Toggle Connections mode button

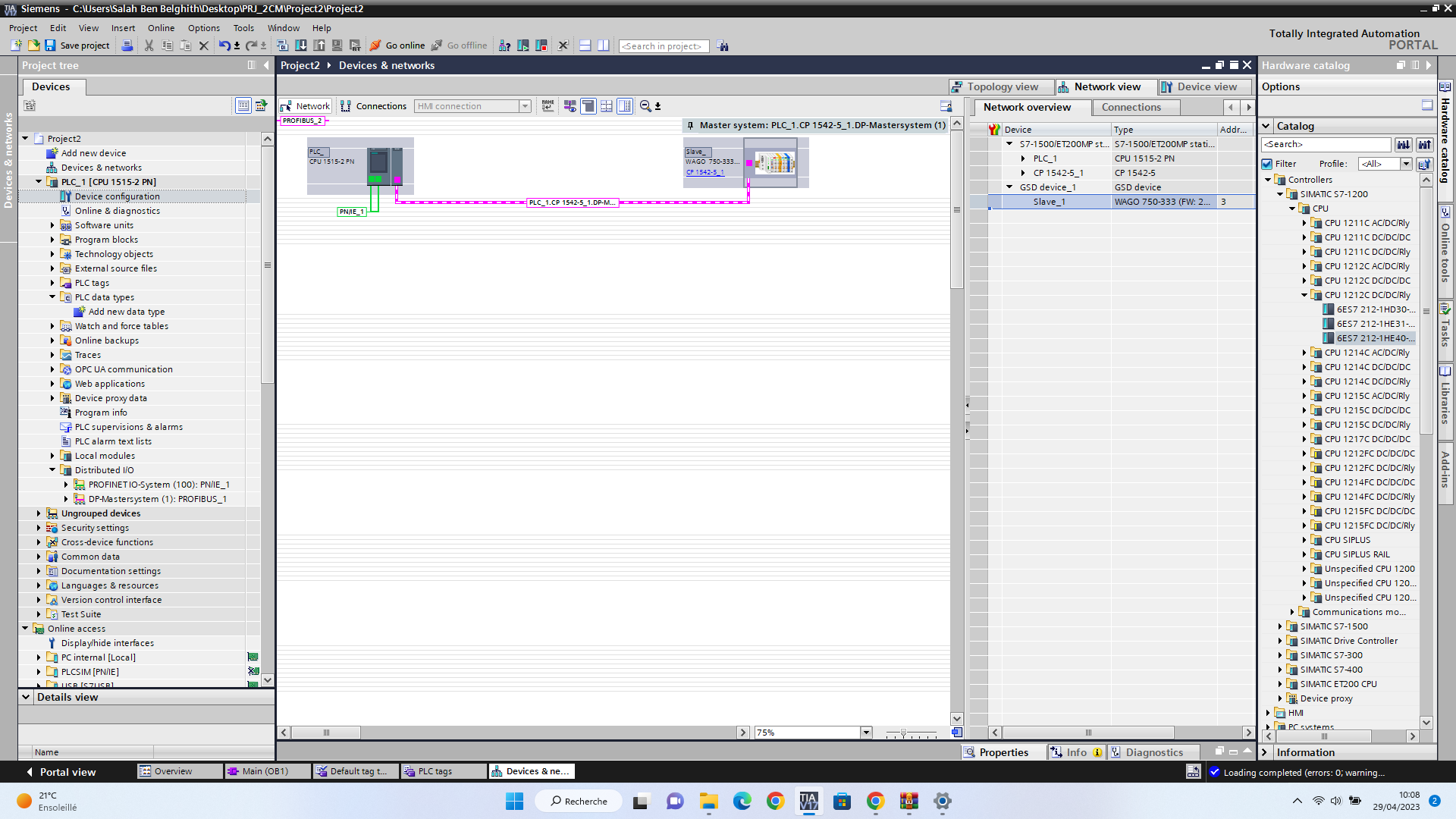pos(373,106)
